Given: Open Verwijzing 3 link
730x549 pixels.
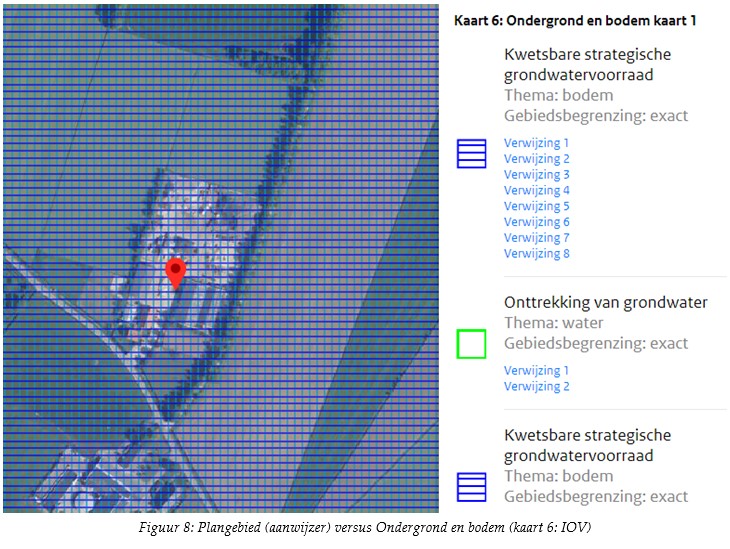Looking at the screenshot, I should click(x=536, y=175).
